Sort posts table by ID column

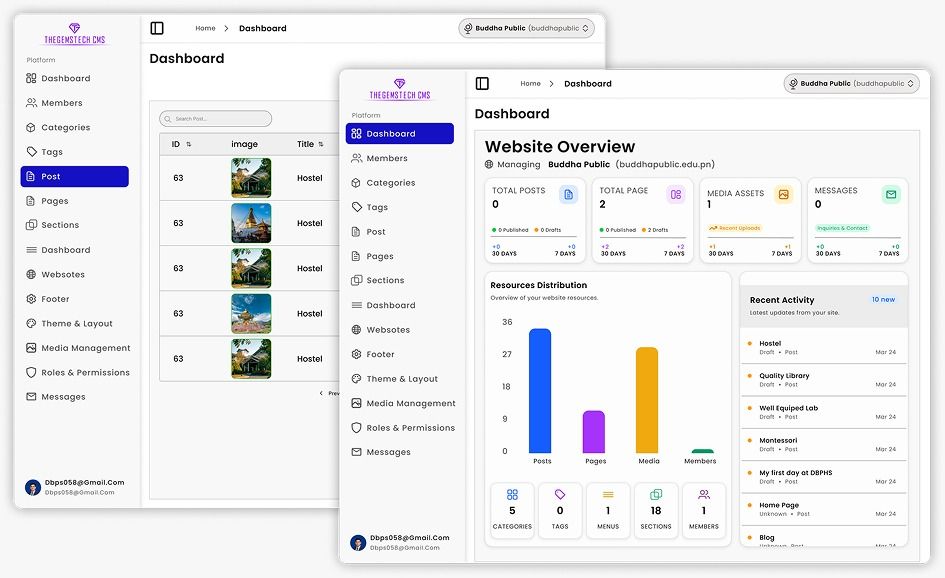click(181, 144)
